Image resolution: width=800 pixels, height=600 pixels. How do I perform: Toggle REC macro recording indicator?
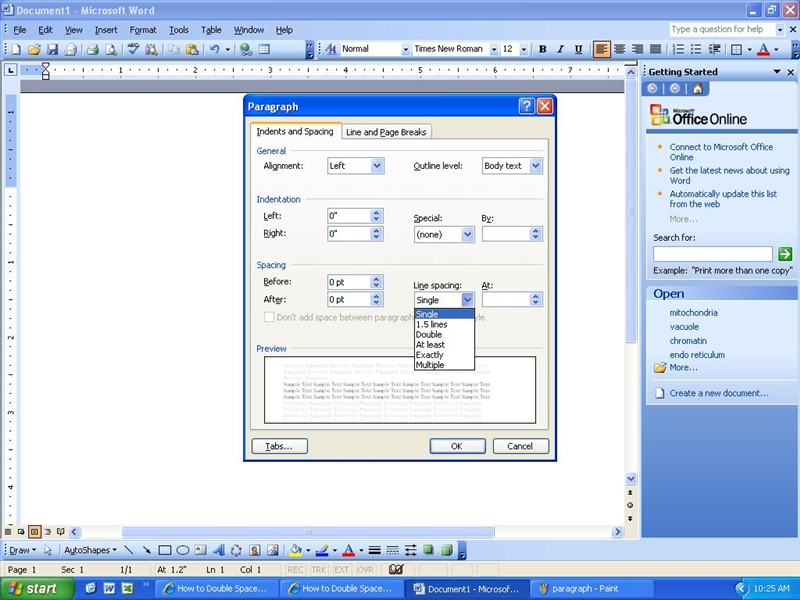(x=295, y=569)
